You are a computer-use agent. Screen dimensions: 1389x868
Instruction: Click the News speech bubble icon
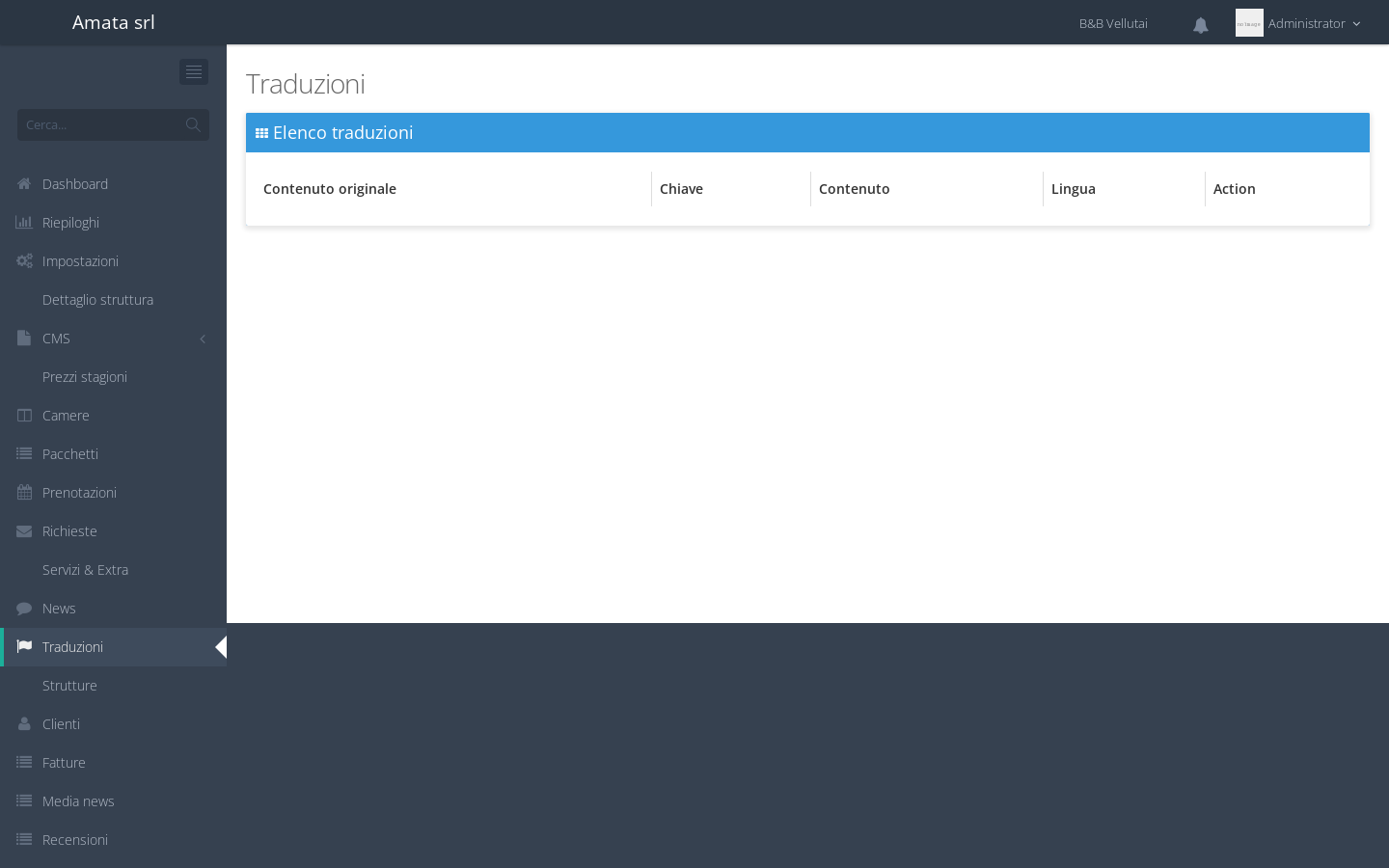pyautogui.click(x=24, y=609)
